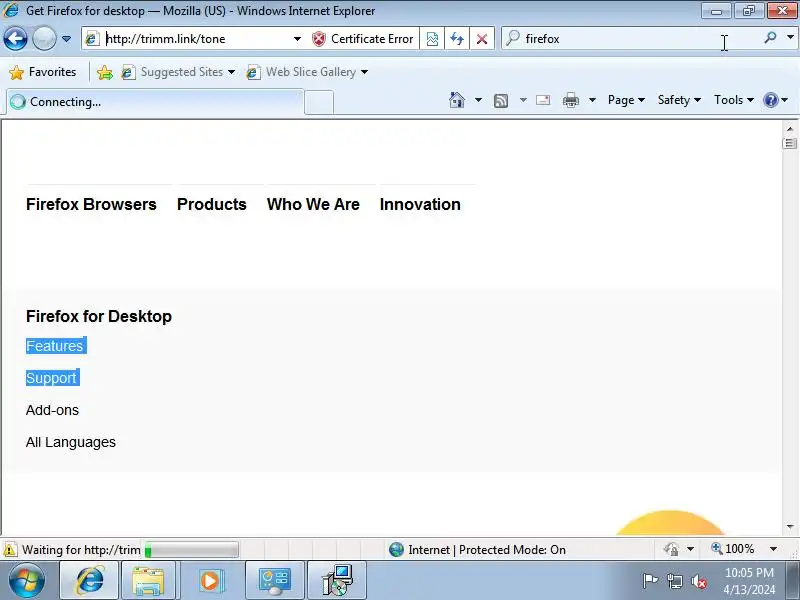Open the recent pages dropdown beside Forward

pyautogui.click(x=66, y=39)
